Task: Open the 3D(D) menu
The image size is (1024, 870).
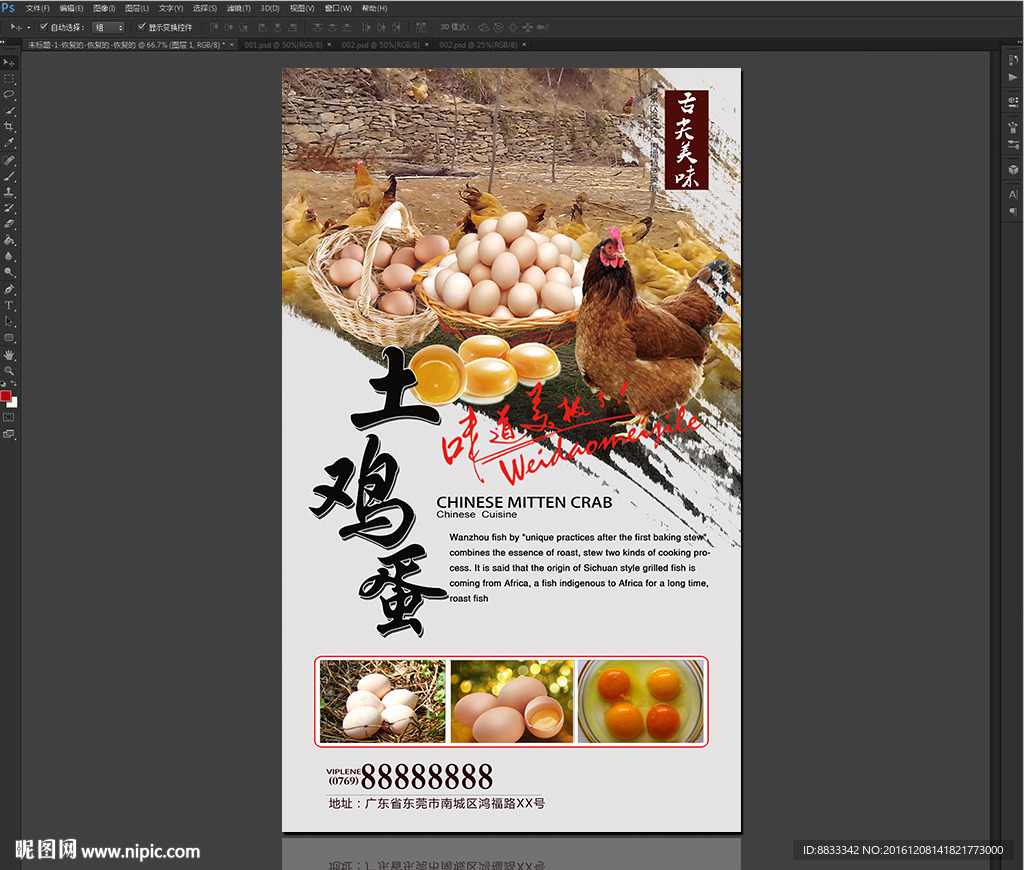Action: point(270,8)
